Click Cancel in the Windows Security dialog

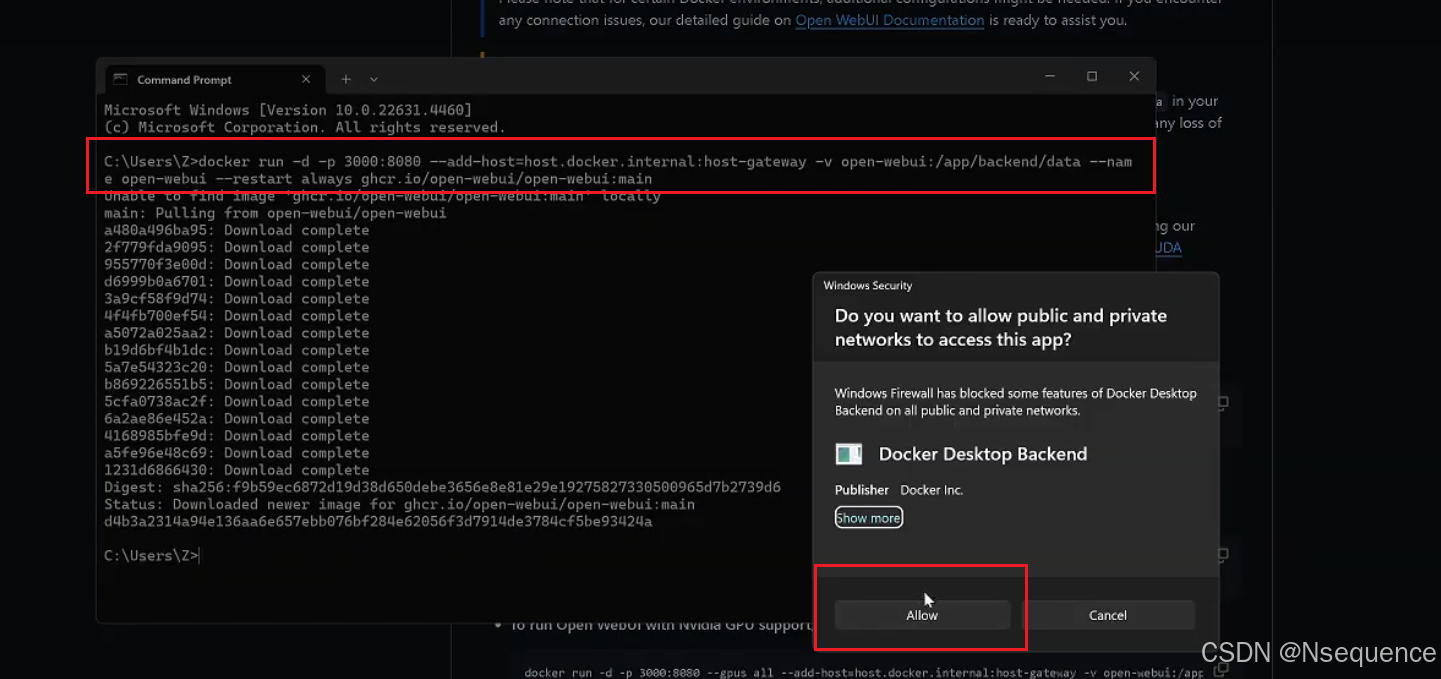1108,615
